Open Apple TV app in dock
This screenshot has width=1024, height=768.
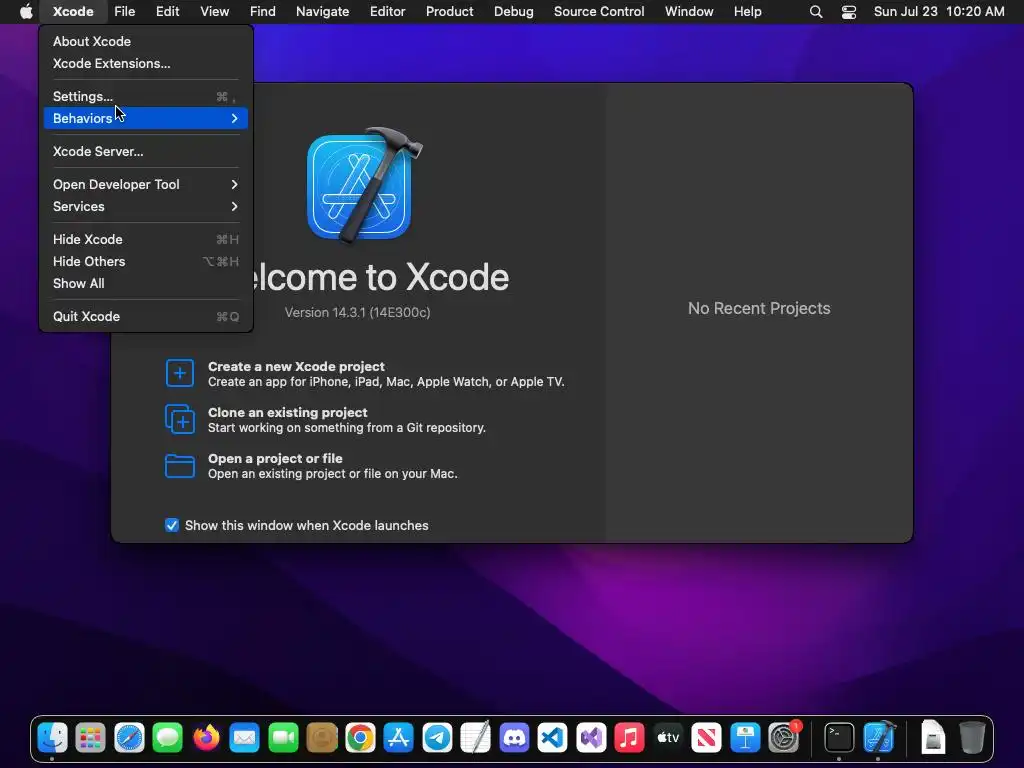pos(668,738)
